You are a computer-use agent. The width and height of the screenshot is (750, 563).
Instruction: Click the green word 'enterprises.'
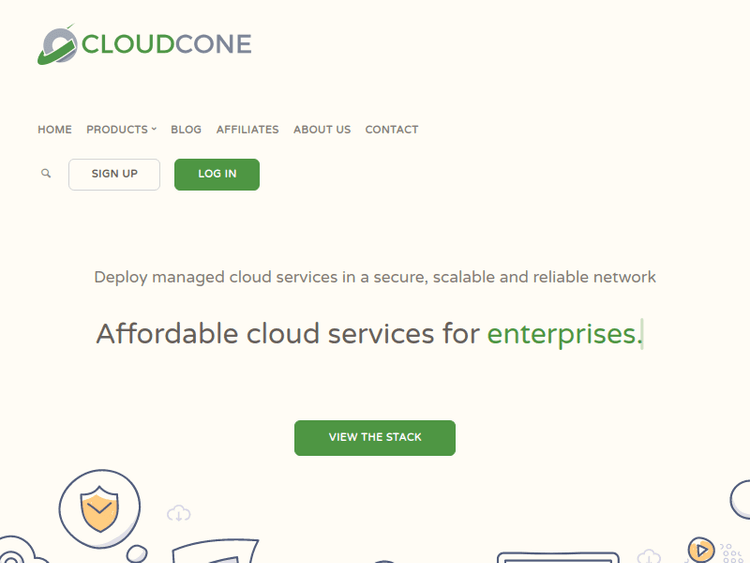click(565, 335)
